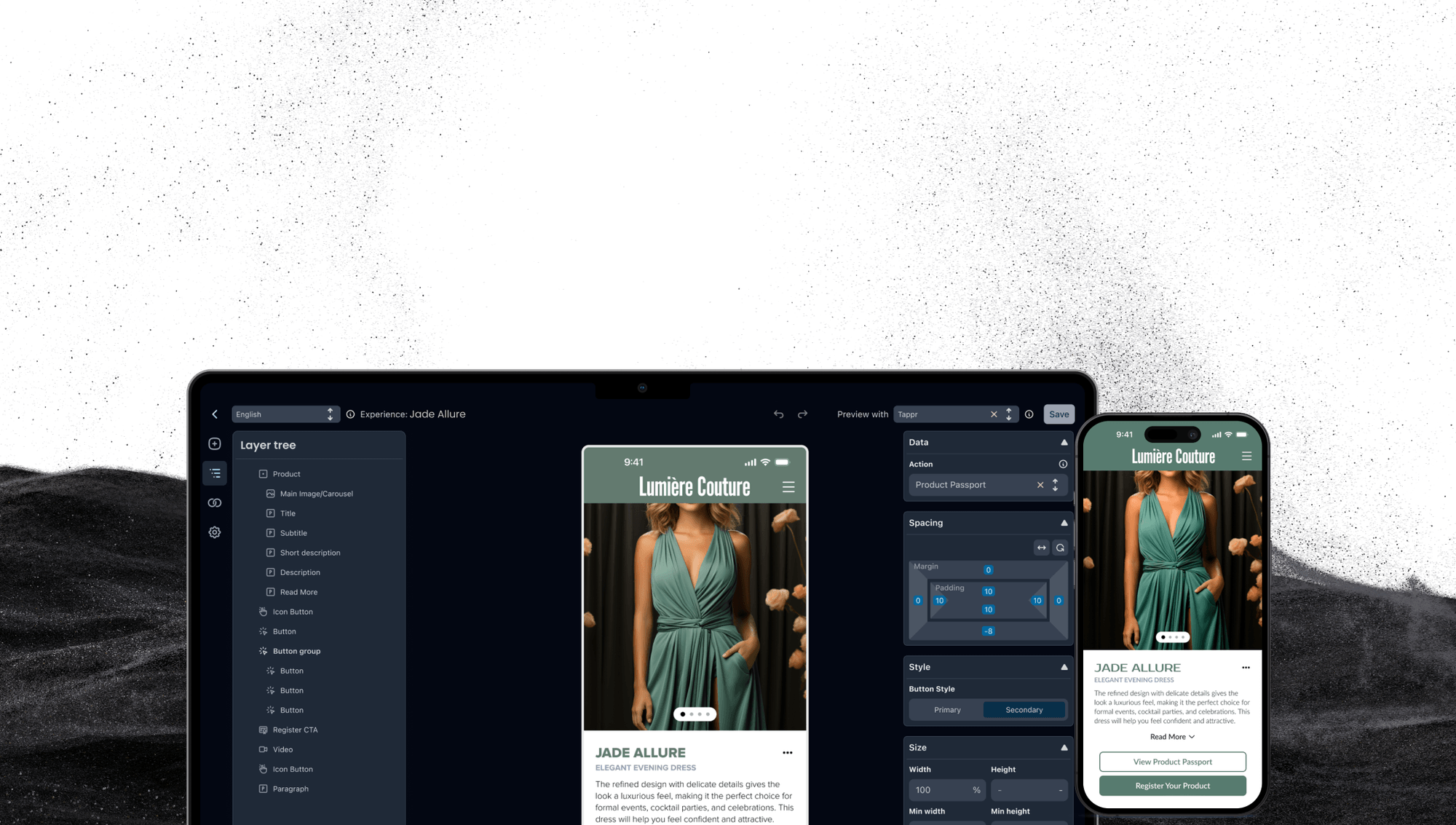Screen dimensions: 1456x825
Task: Click the settings gear in the left sidebar
Action: (x=215, y=532)
